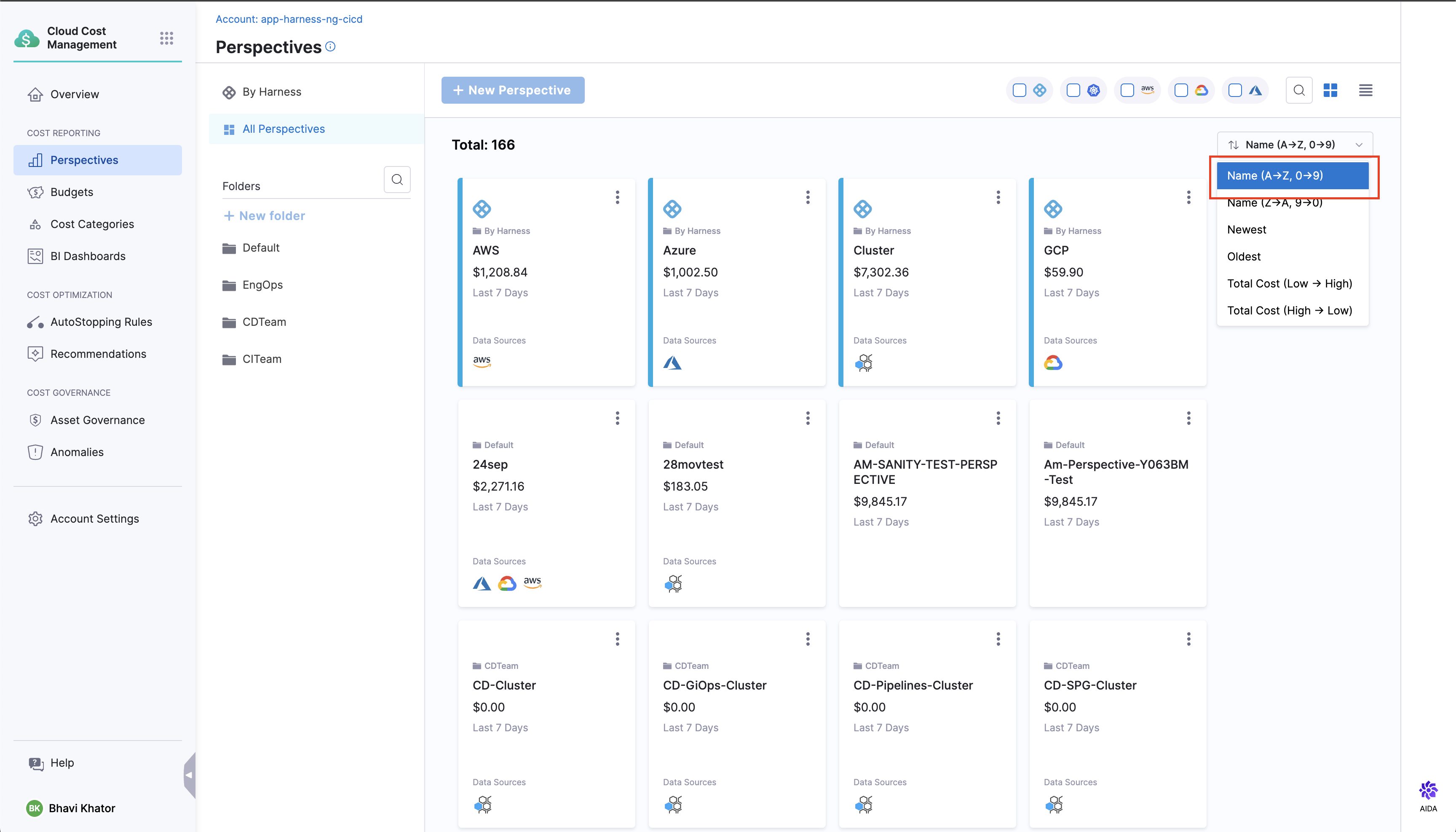
Task: Open options menu on CD-Pipelines-Cluster card
Action: point(998,639)
